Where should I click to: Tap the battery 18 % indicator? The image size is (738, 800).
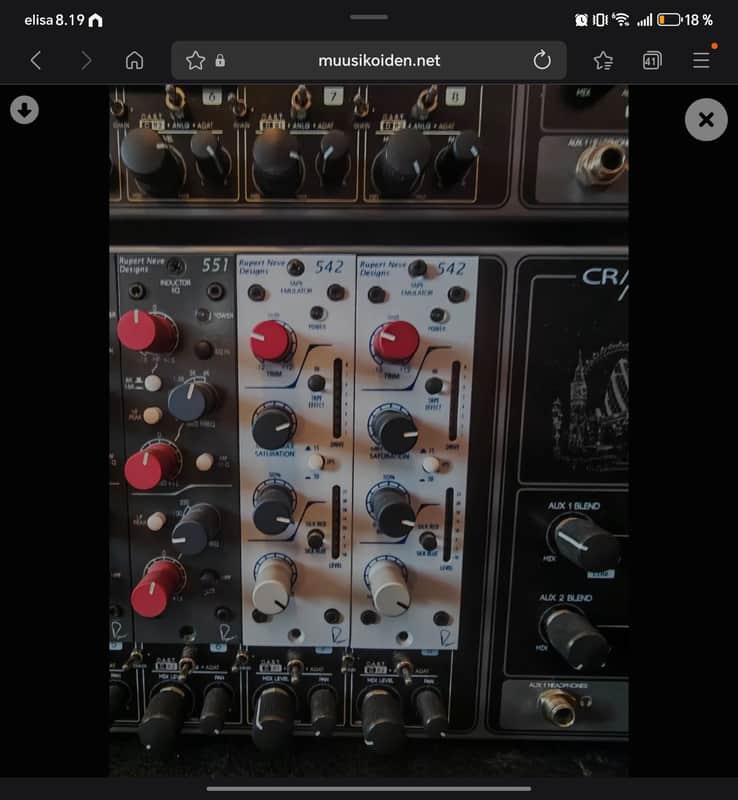point(684,20)
